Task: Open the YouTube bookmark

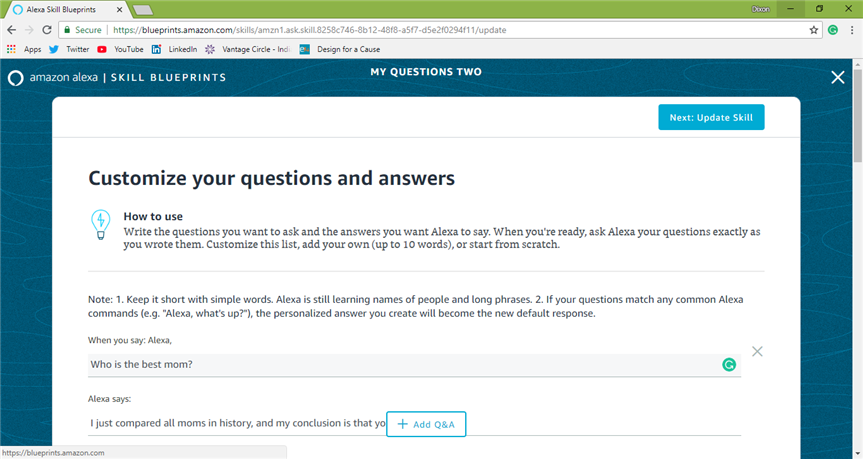Action: (x=120, y=49)
